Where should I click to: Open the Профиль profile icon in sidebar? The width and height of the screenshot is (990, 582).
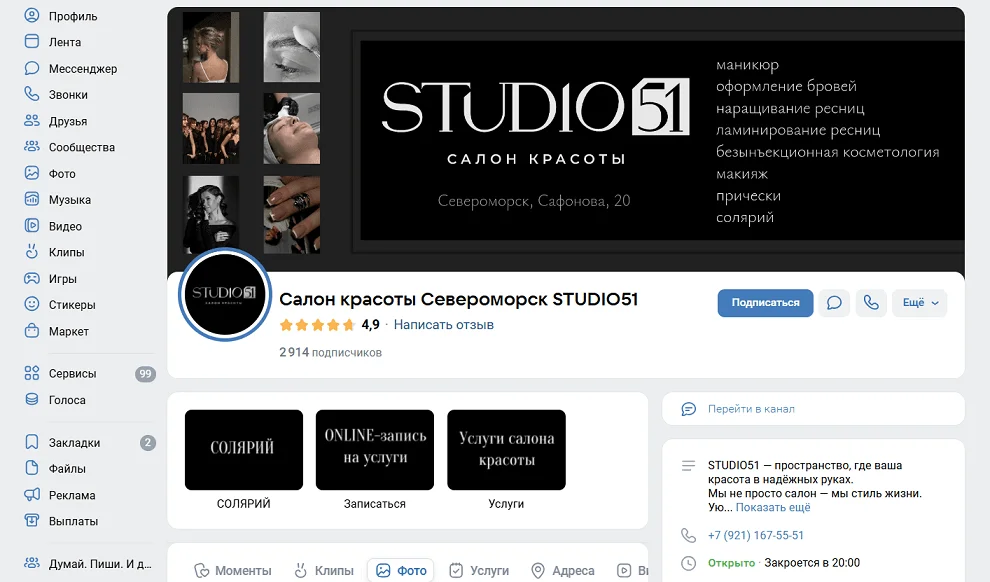32,16
